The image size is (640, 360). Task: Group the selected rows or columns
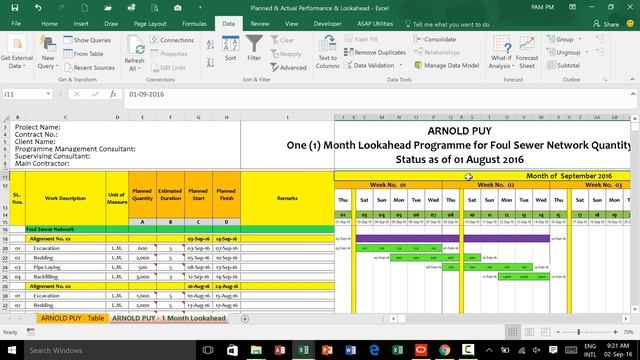[x=560, y=40]
